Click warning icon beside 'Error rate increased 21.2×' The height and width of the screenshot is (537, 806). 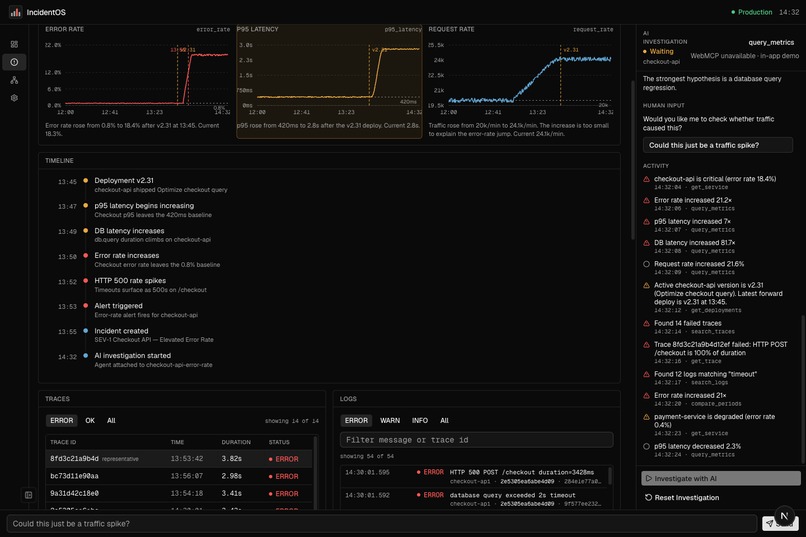647,200
